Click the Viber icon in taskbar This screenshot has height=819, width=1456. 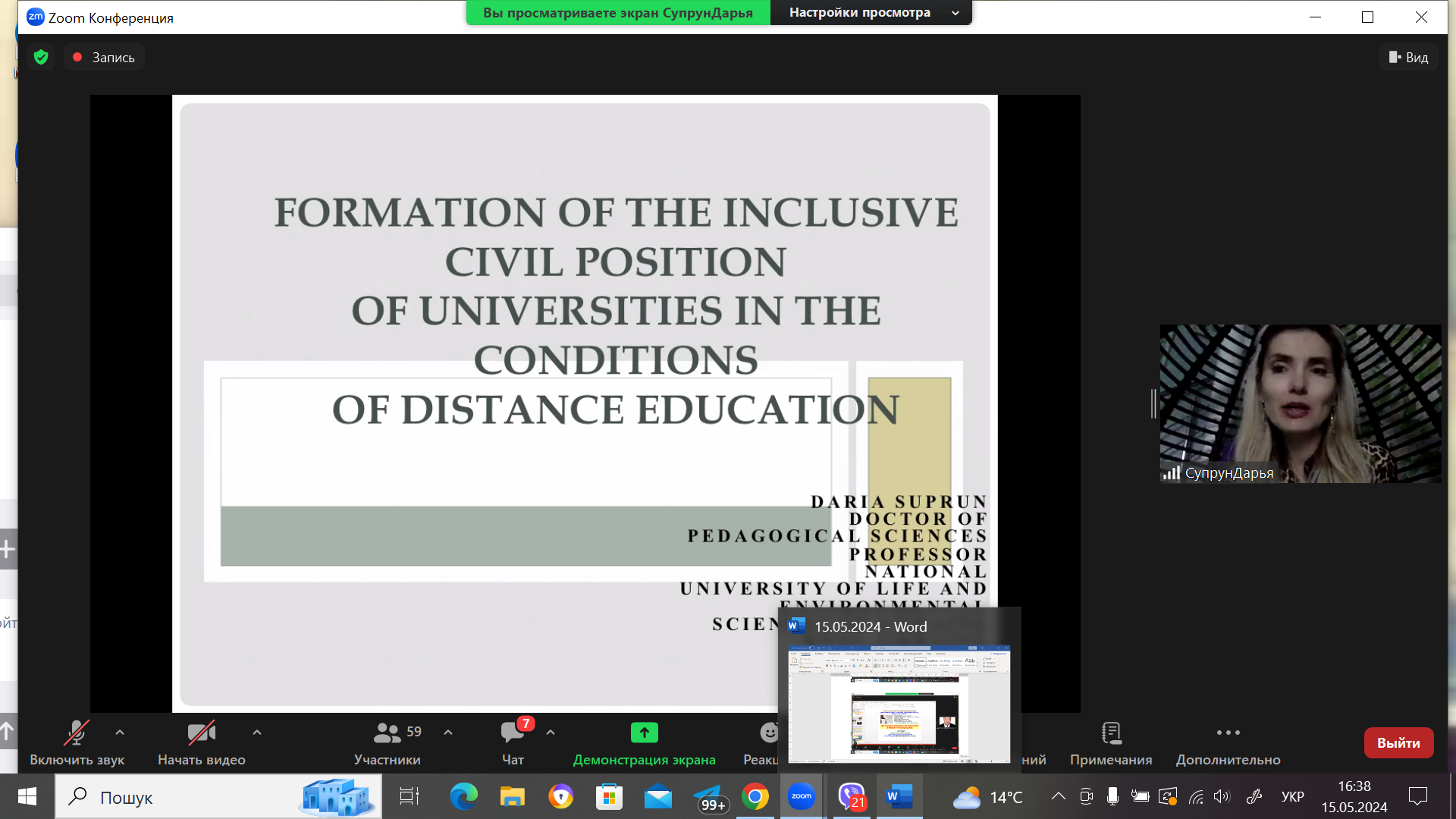click(x=852, y=797)
